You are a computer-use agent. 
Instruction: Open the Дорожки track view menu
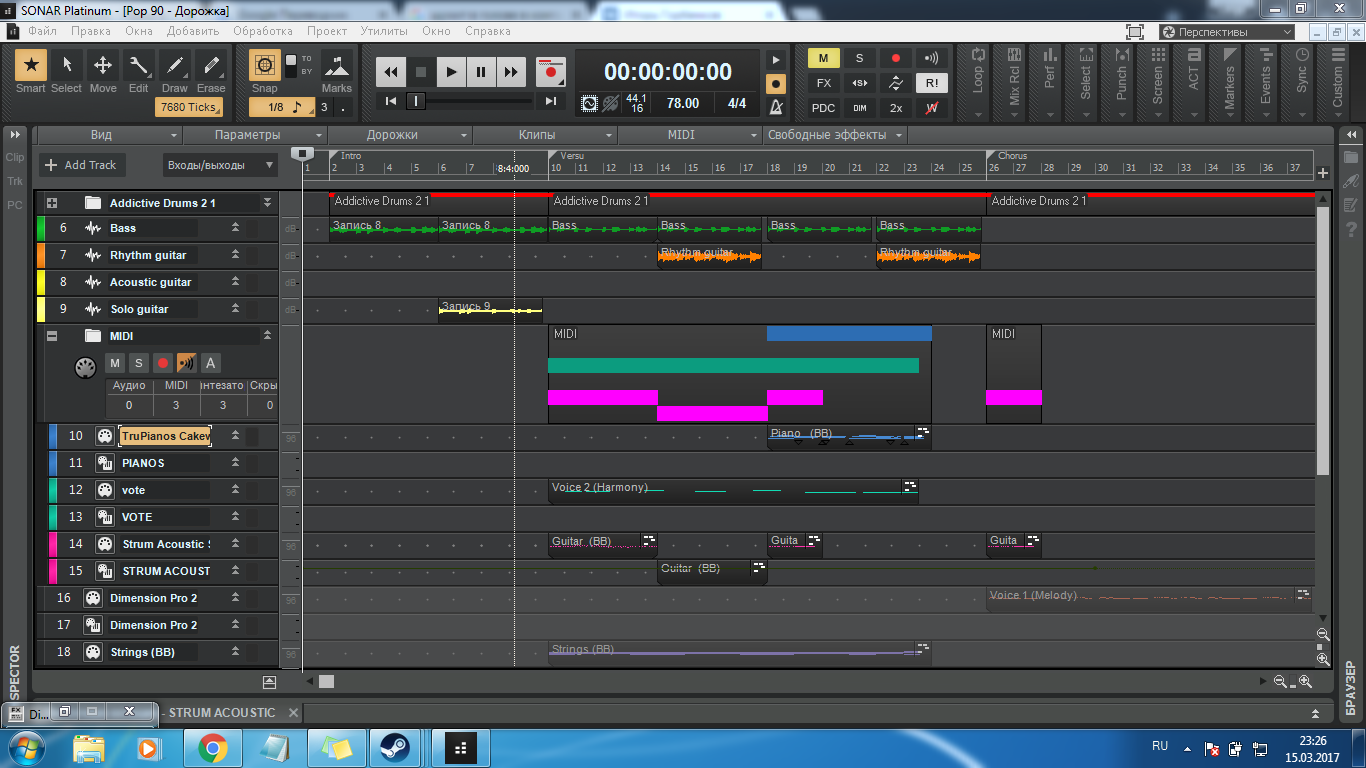[x=400, y=135]
